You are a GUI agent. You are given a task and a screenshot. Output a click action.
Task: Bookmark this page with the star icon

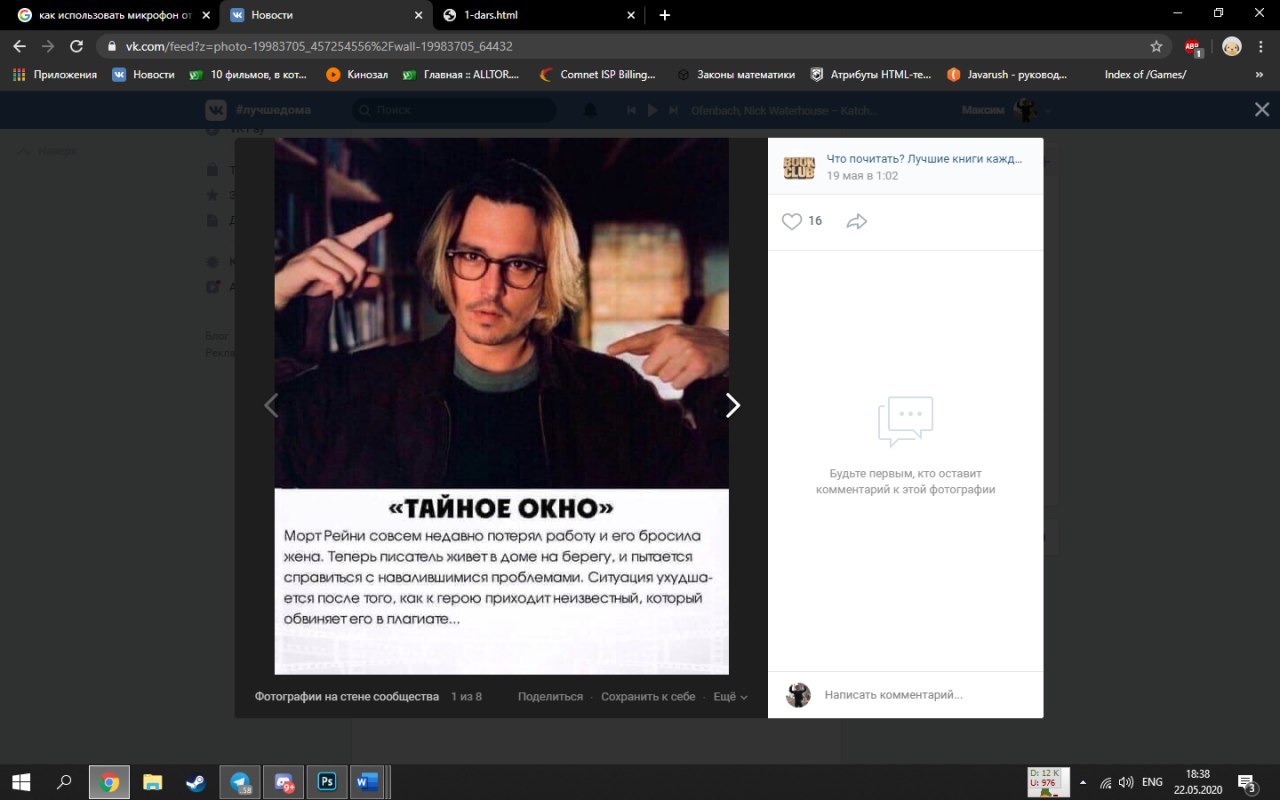(1156, 46)
